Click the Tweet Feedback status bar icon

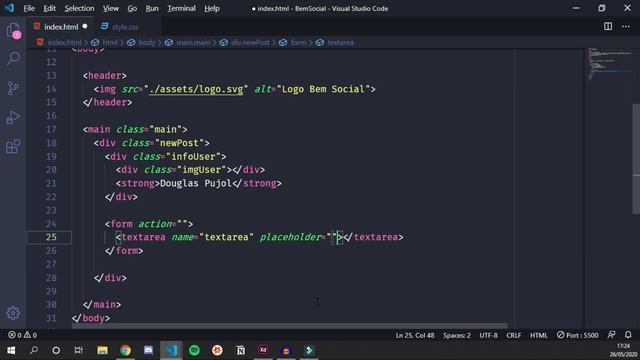point(611,335)
